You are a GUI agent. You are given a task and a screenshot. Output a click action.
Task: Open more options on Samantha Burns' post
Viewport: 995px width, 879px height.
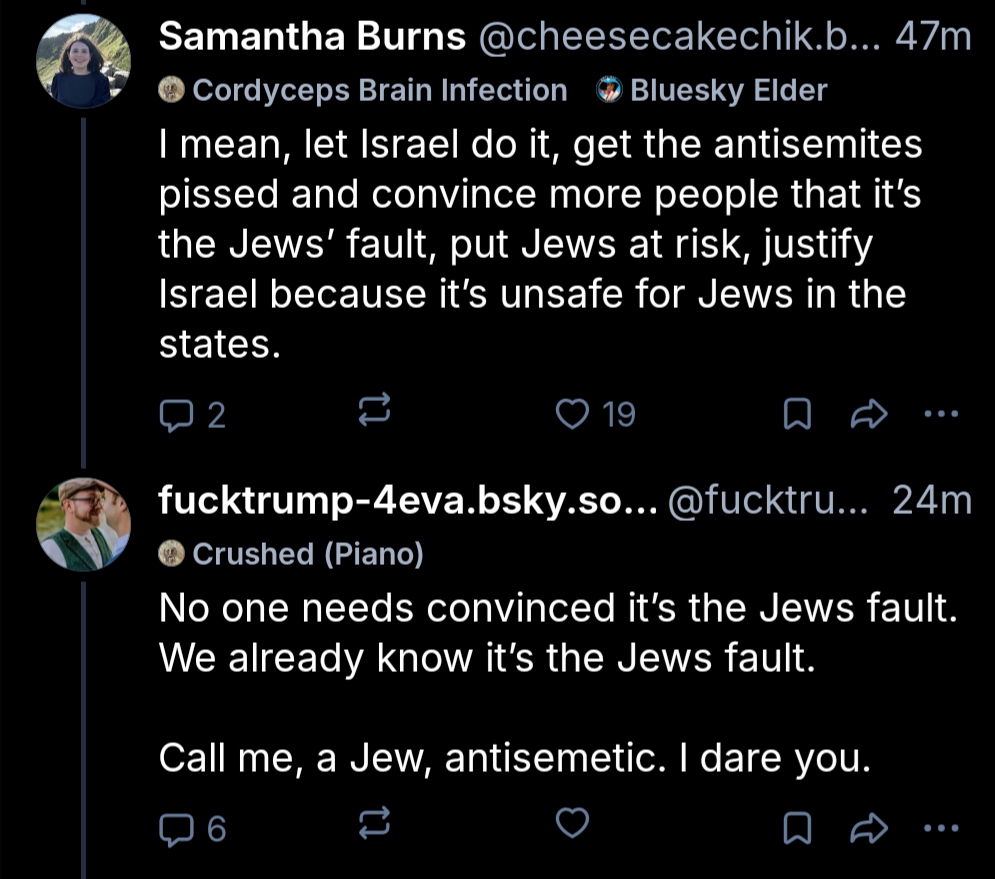point(941,412)
